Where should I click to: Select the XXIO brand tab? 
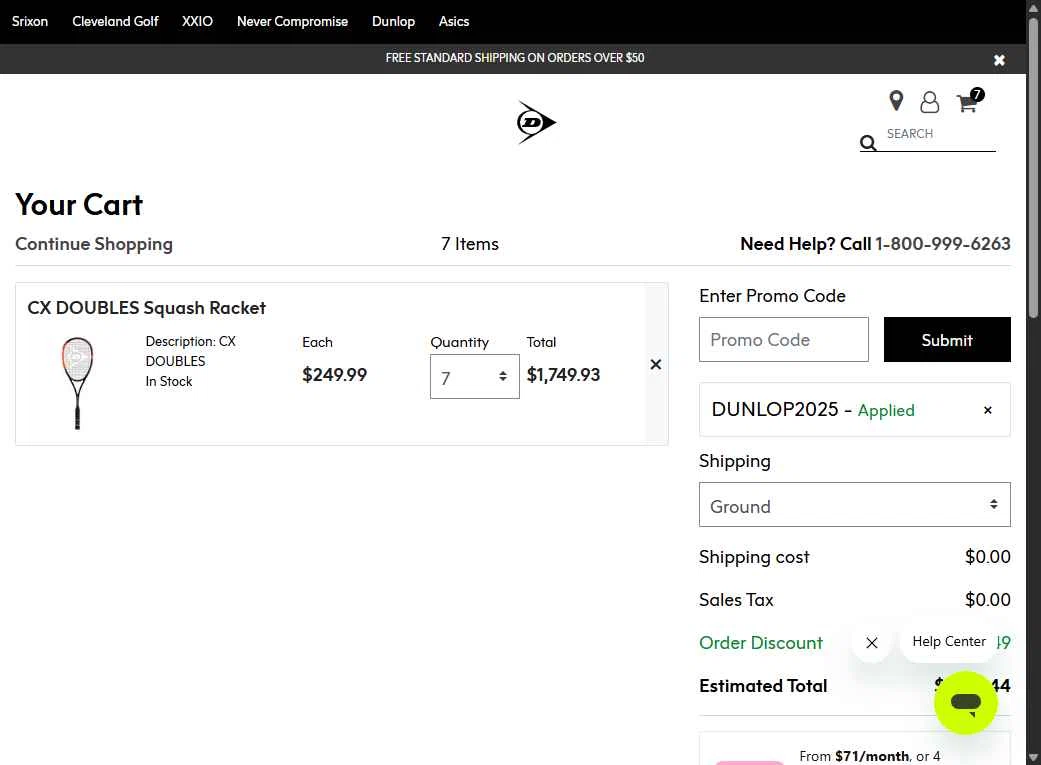point(197,21)
